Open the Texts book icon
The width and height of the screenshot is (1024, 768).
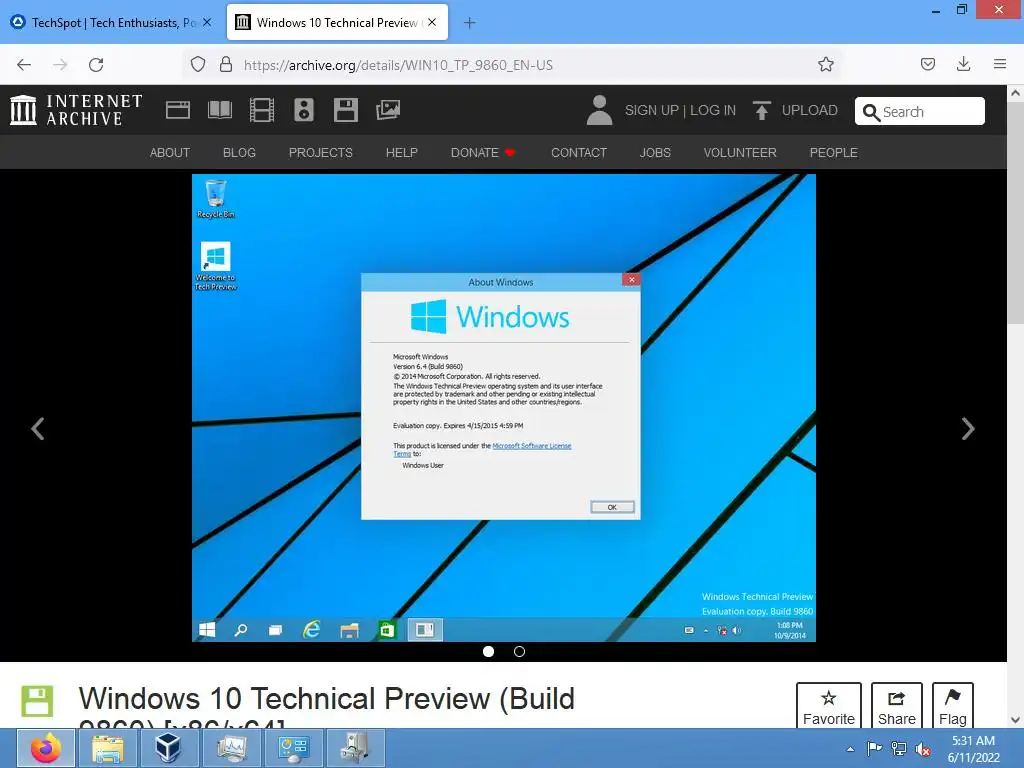tap(219, 110)
